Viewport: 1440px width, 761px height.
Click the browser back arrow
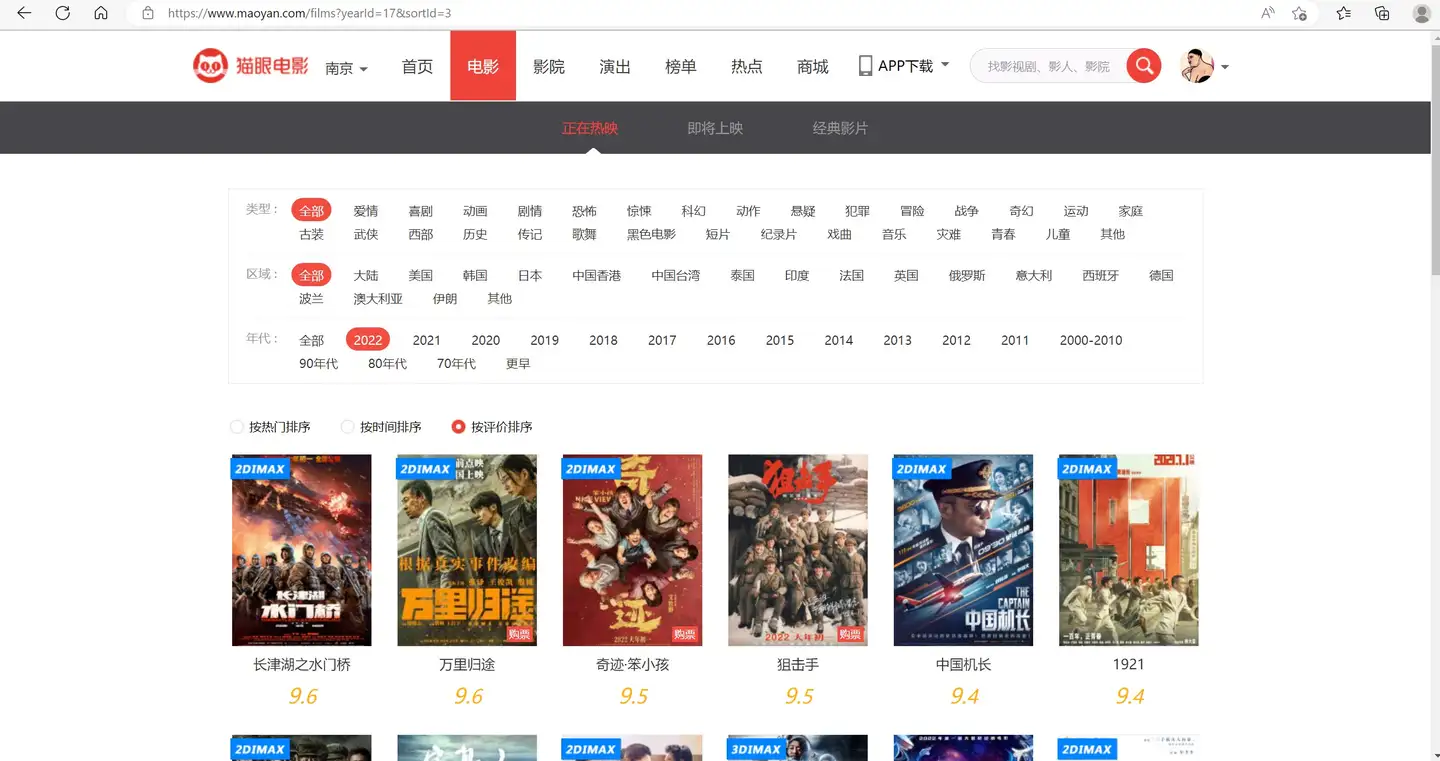(x=24, y=13)
